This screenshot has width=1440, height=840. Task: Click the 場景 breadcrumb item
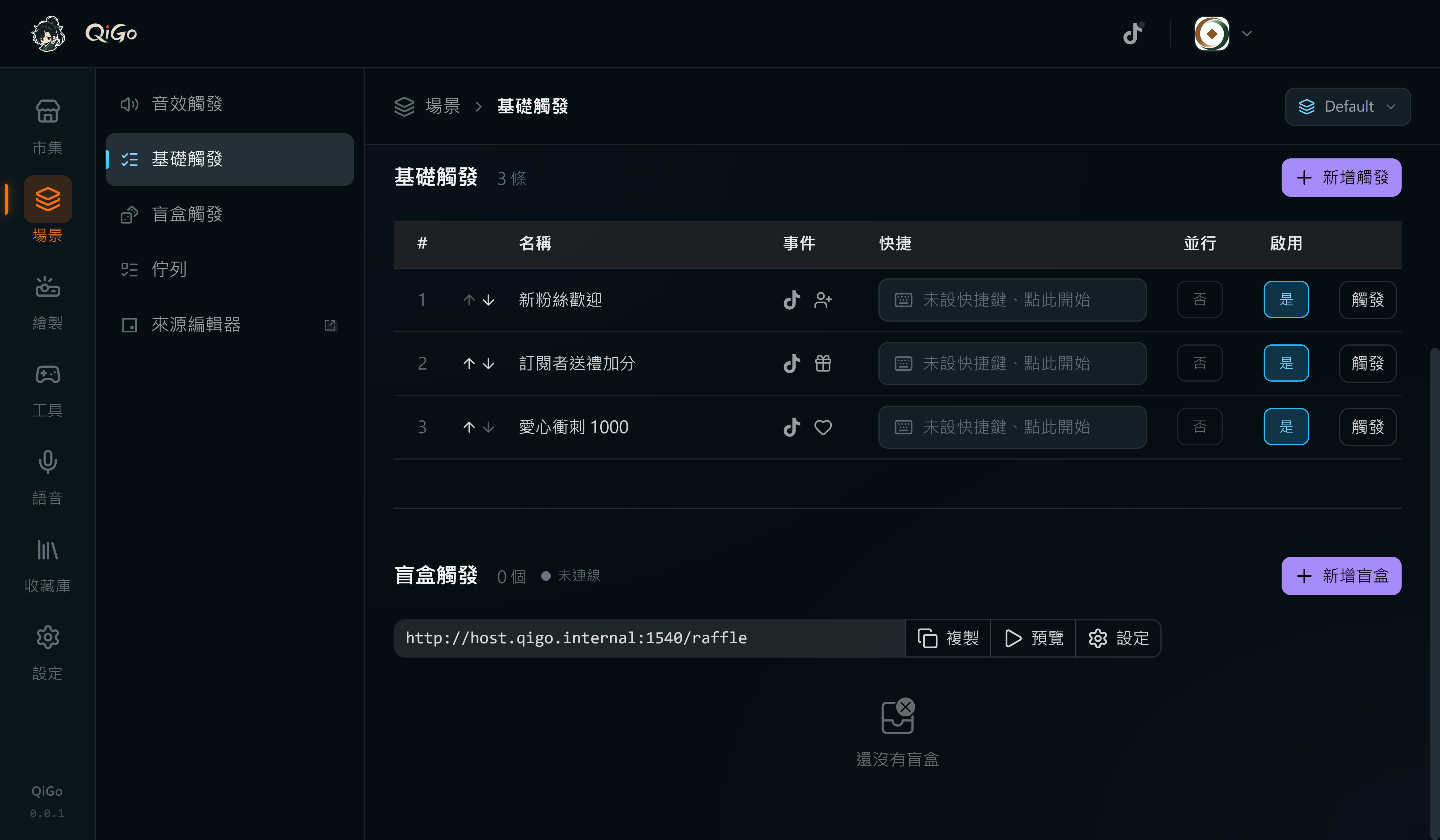point(442,106)
